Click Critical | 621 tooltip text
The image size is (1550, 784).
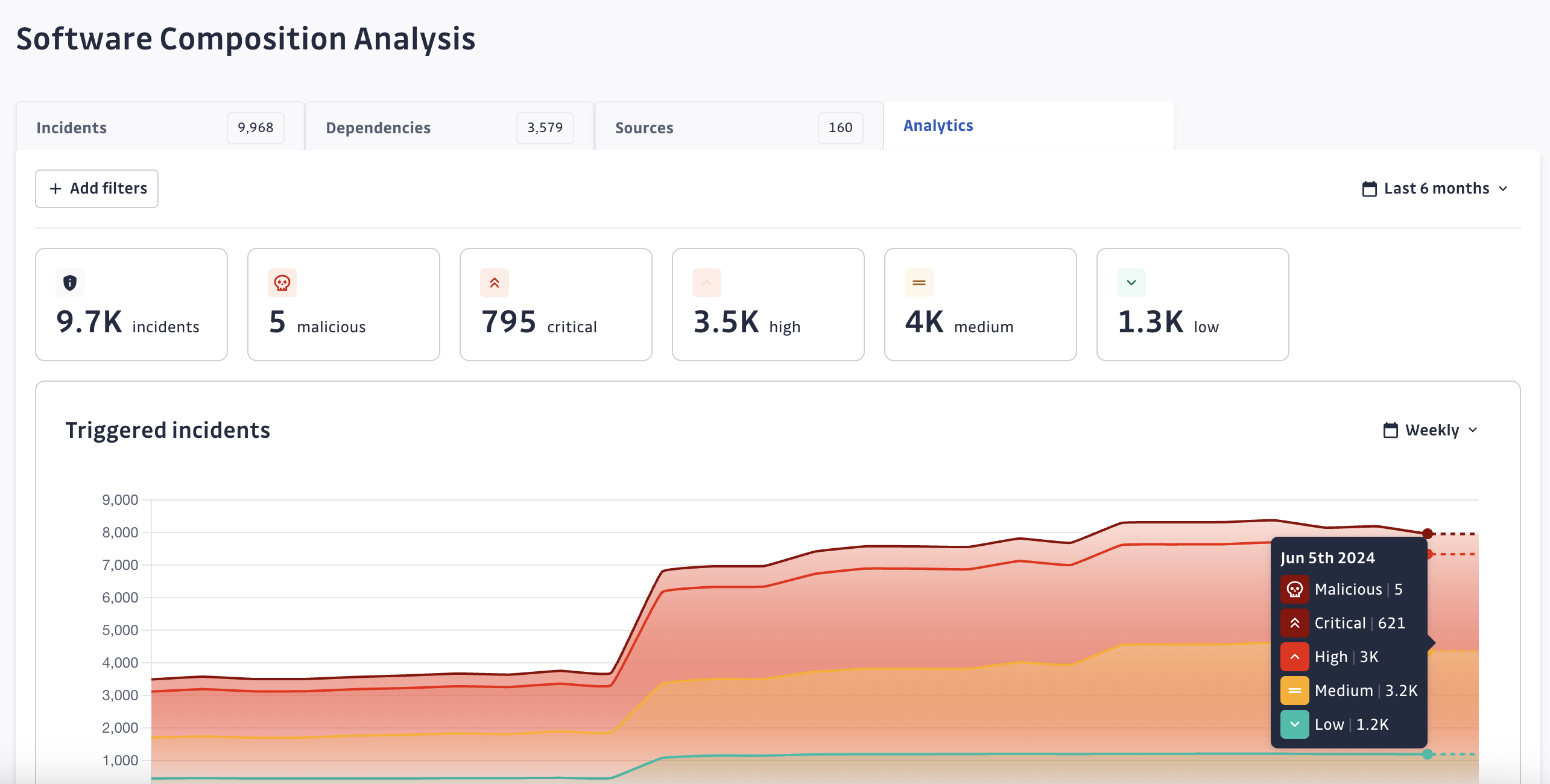click(x=1360, y=623)
